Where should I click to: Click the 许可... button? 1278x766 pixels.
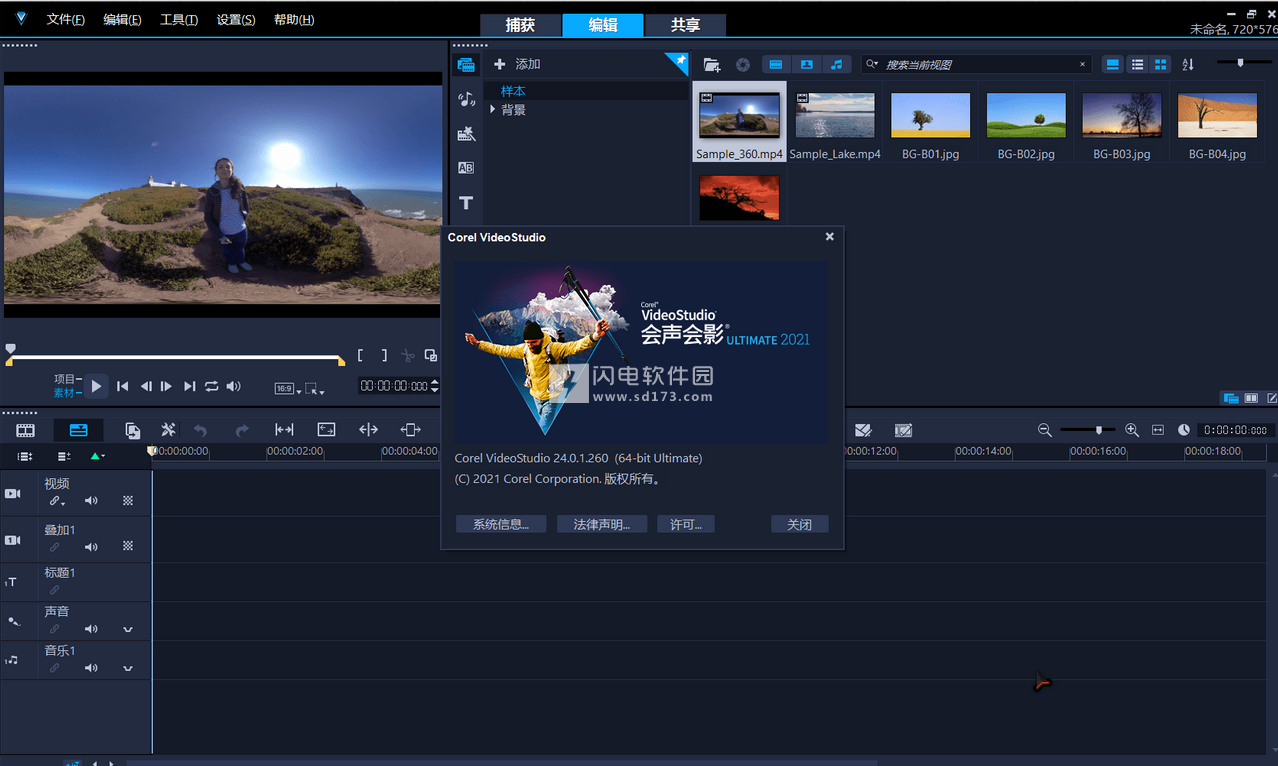pyautogui.click(x=686, y=524)
